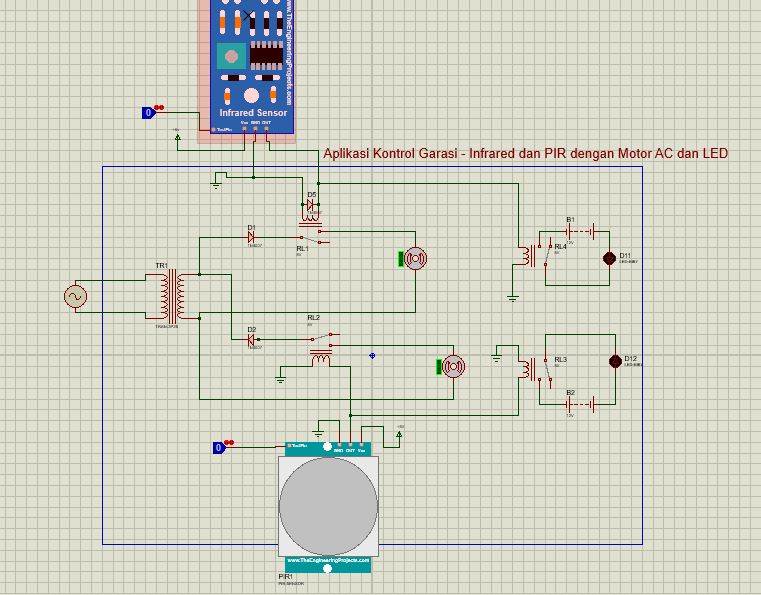Screen dimensions: 761x595
Task: Select diode D5 above relay RL1
Action: point(310,205)
